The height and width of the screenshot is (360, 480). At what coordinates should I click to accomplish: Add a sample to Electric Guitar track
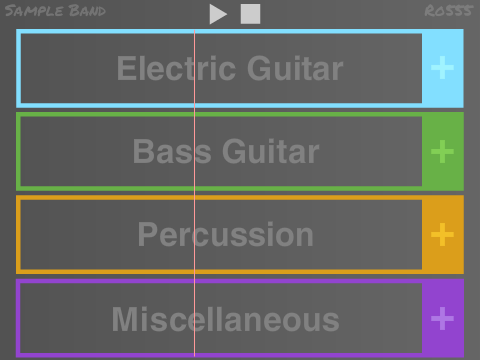click(442, 68)
